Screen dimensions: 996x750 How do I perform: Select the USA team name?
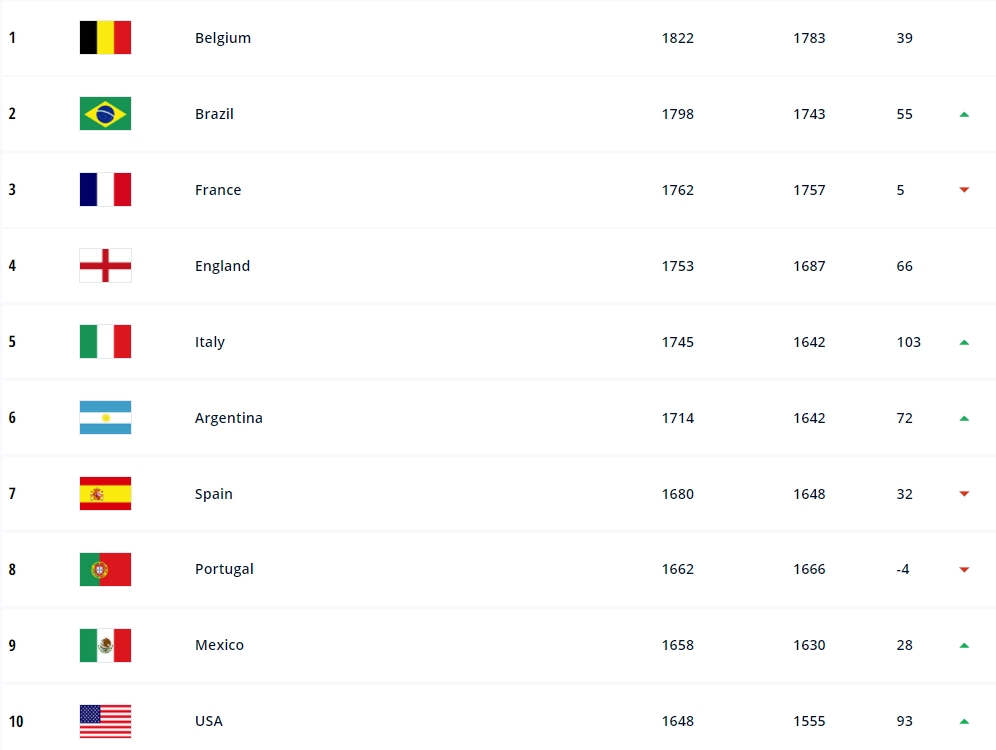point(209,721)
